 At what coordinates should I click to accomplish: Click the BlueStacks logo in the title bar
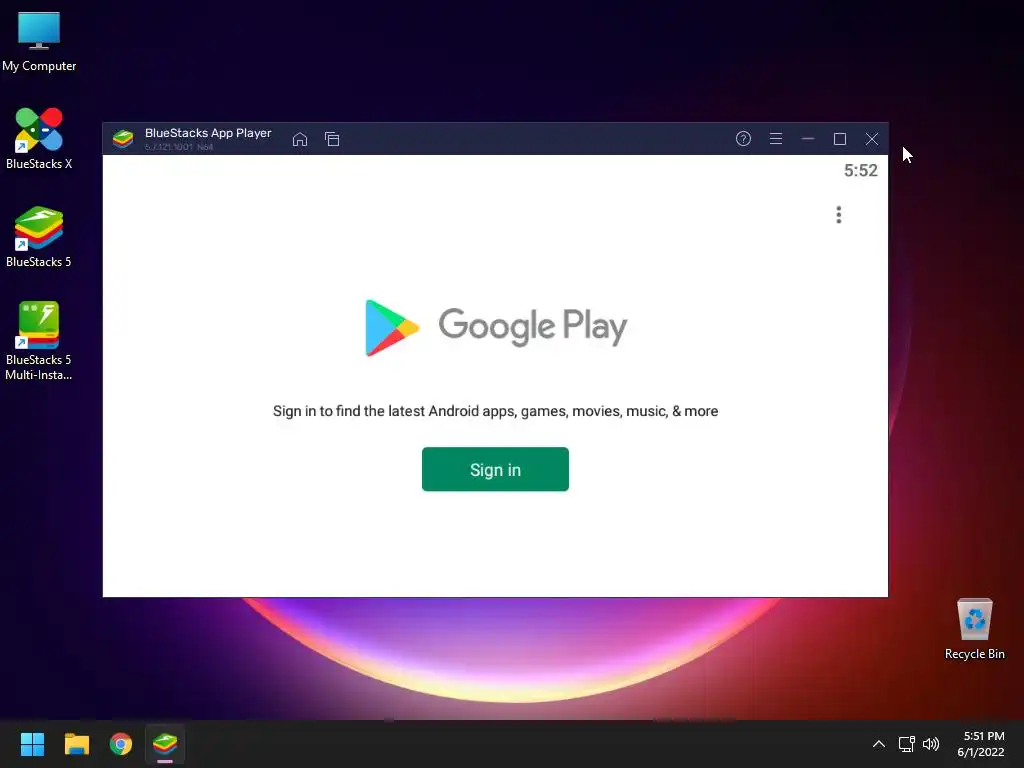pyautogui.click(x=123, y=138)
